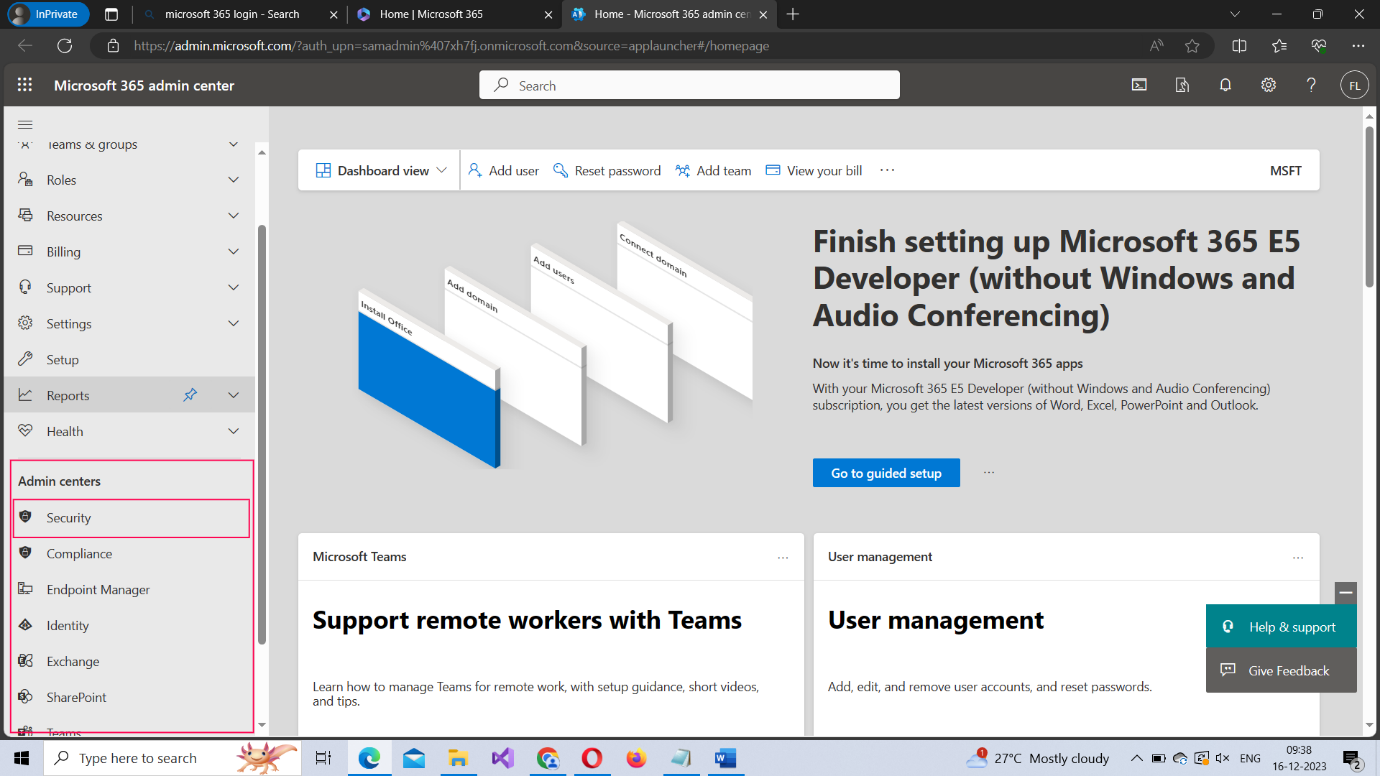
Task: Switch to the Home | Microsoft 365 tab
Action: (454, 14)
